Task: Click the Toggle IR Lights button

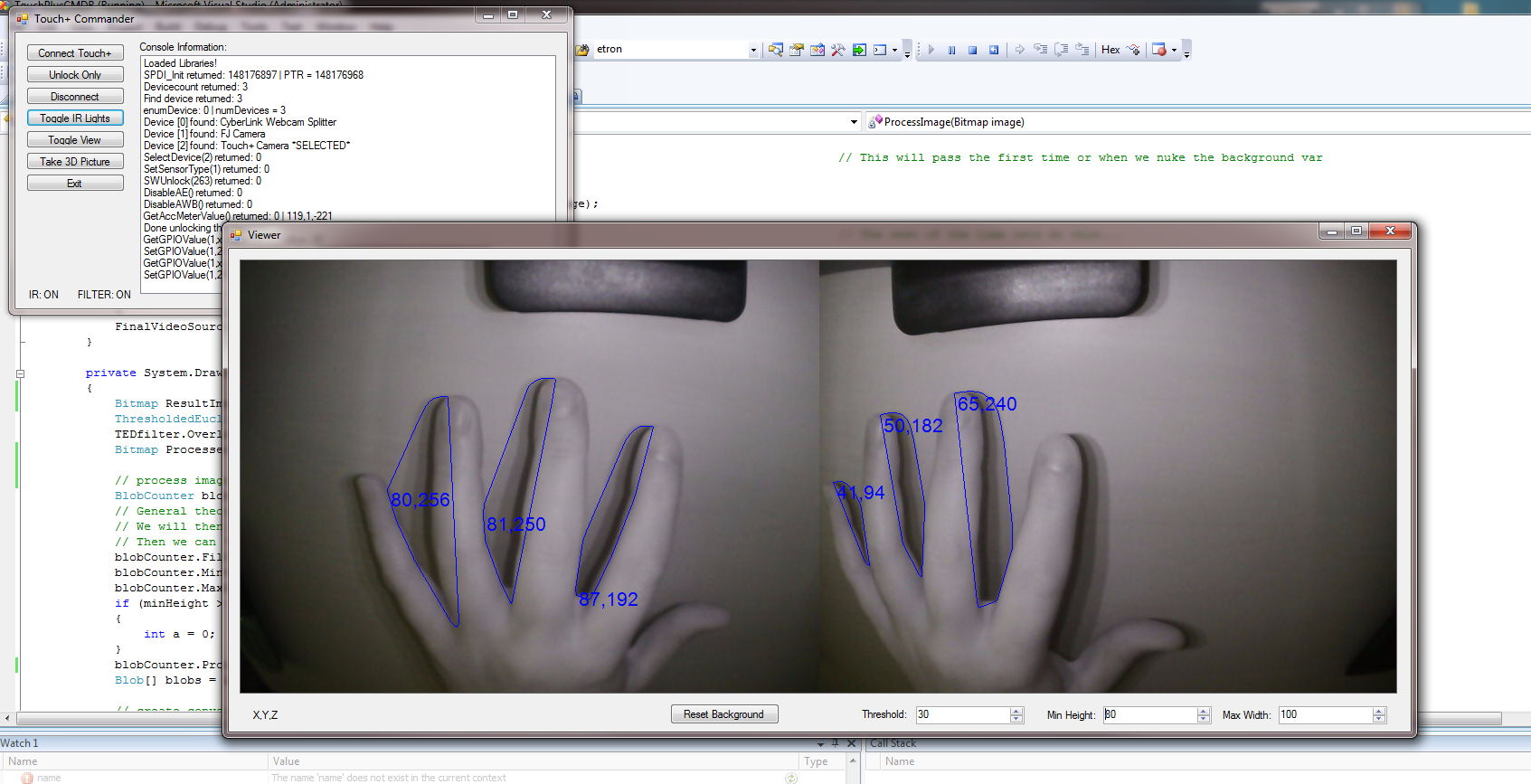Action: click(75, 118)
